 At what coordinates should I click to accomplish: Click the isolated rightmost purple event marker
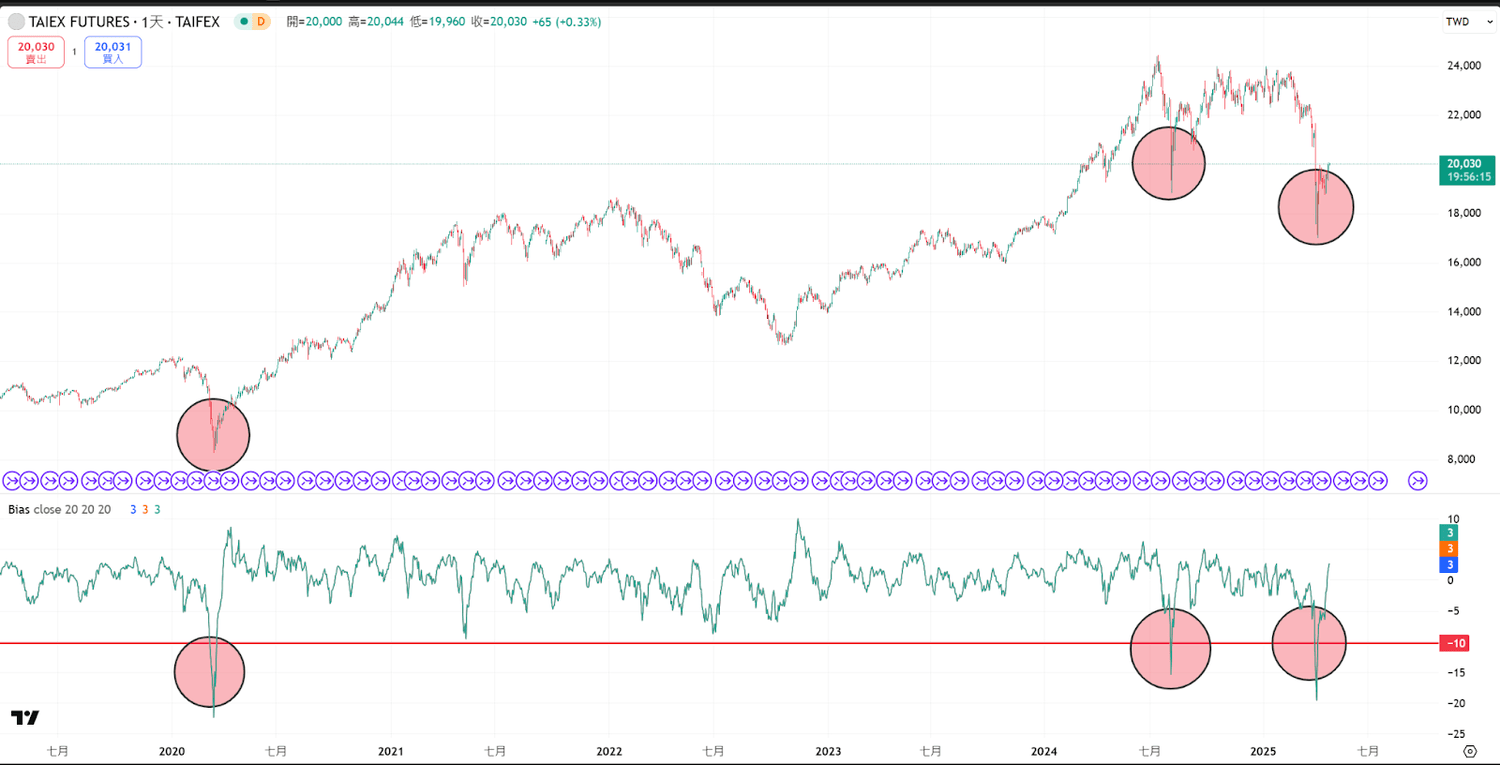1417,481
